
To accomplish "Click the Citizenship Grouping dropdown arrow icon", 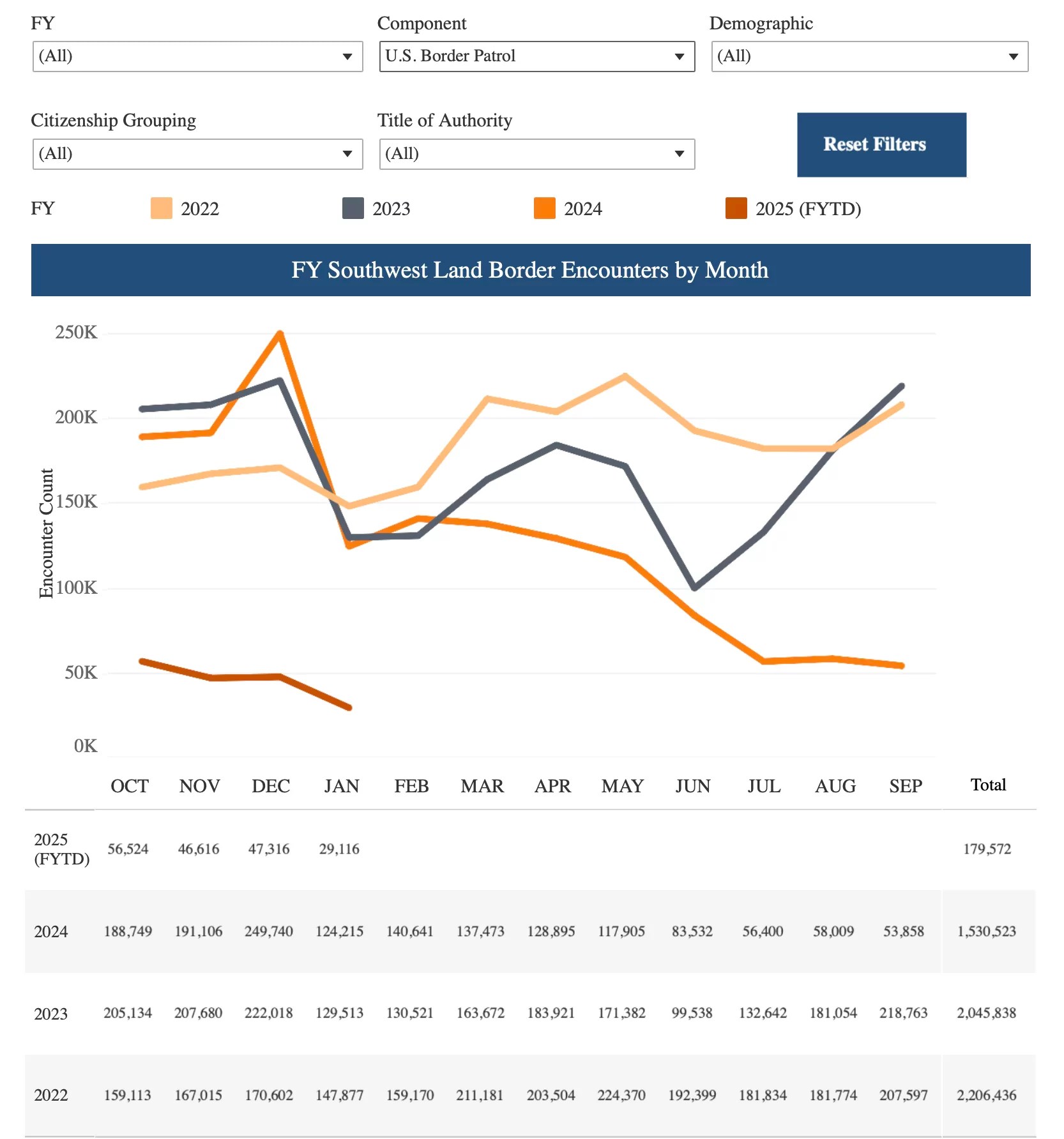I will [x=347, y=153].
